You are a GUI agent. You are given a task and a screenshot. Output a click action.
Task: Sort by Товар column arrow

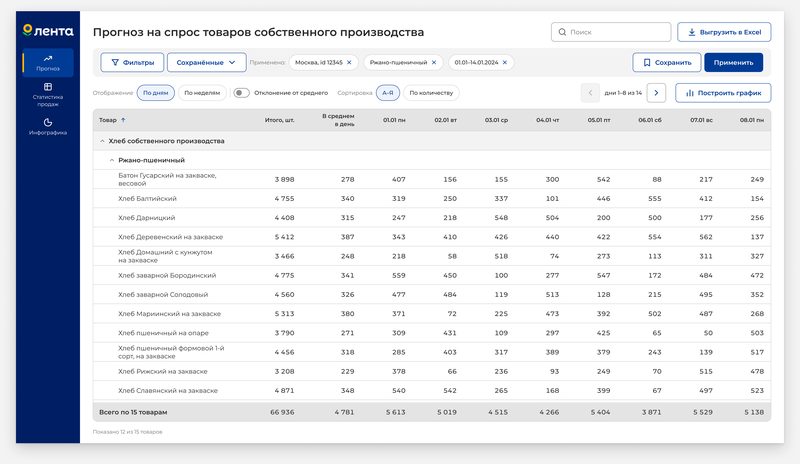[x=123, y=120]
